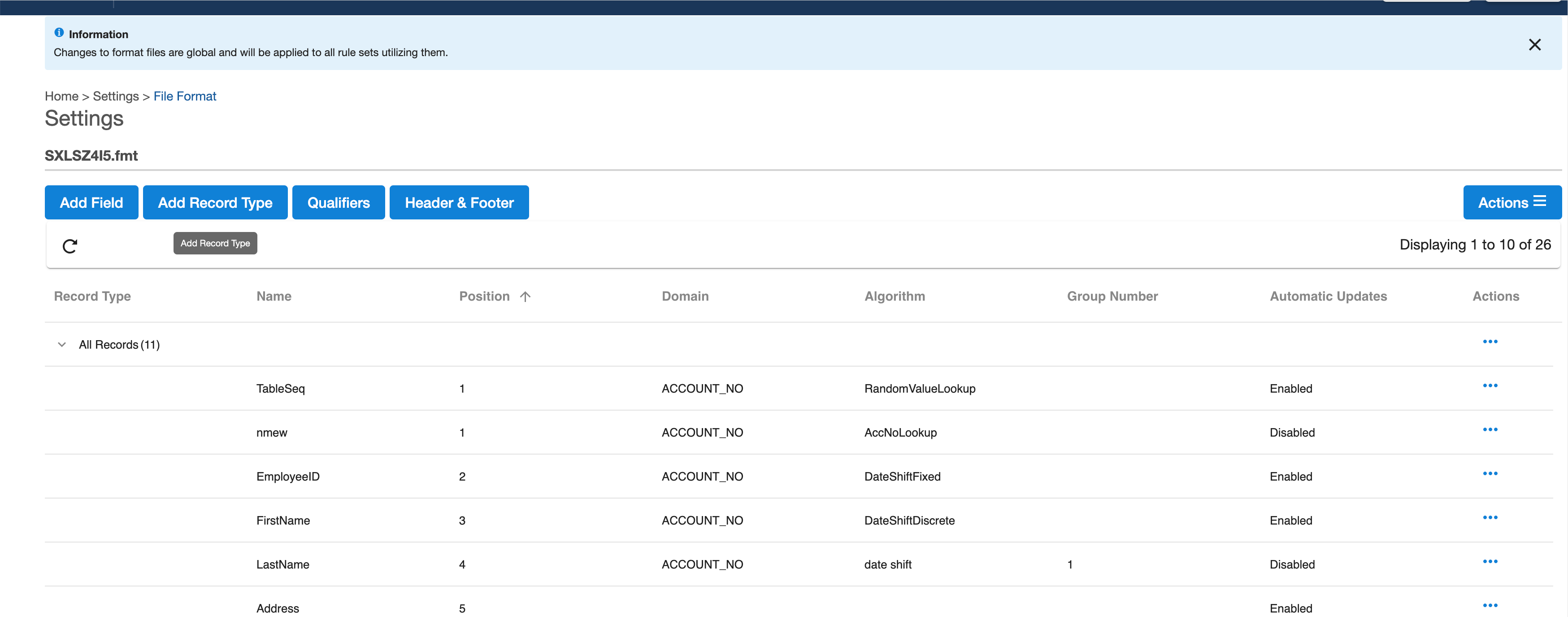Open actions menu for FirstName row
The height and width of the screenshot is (617, 1568).
[1490, 517]
